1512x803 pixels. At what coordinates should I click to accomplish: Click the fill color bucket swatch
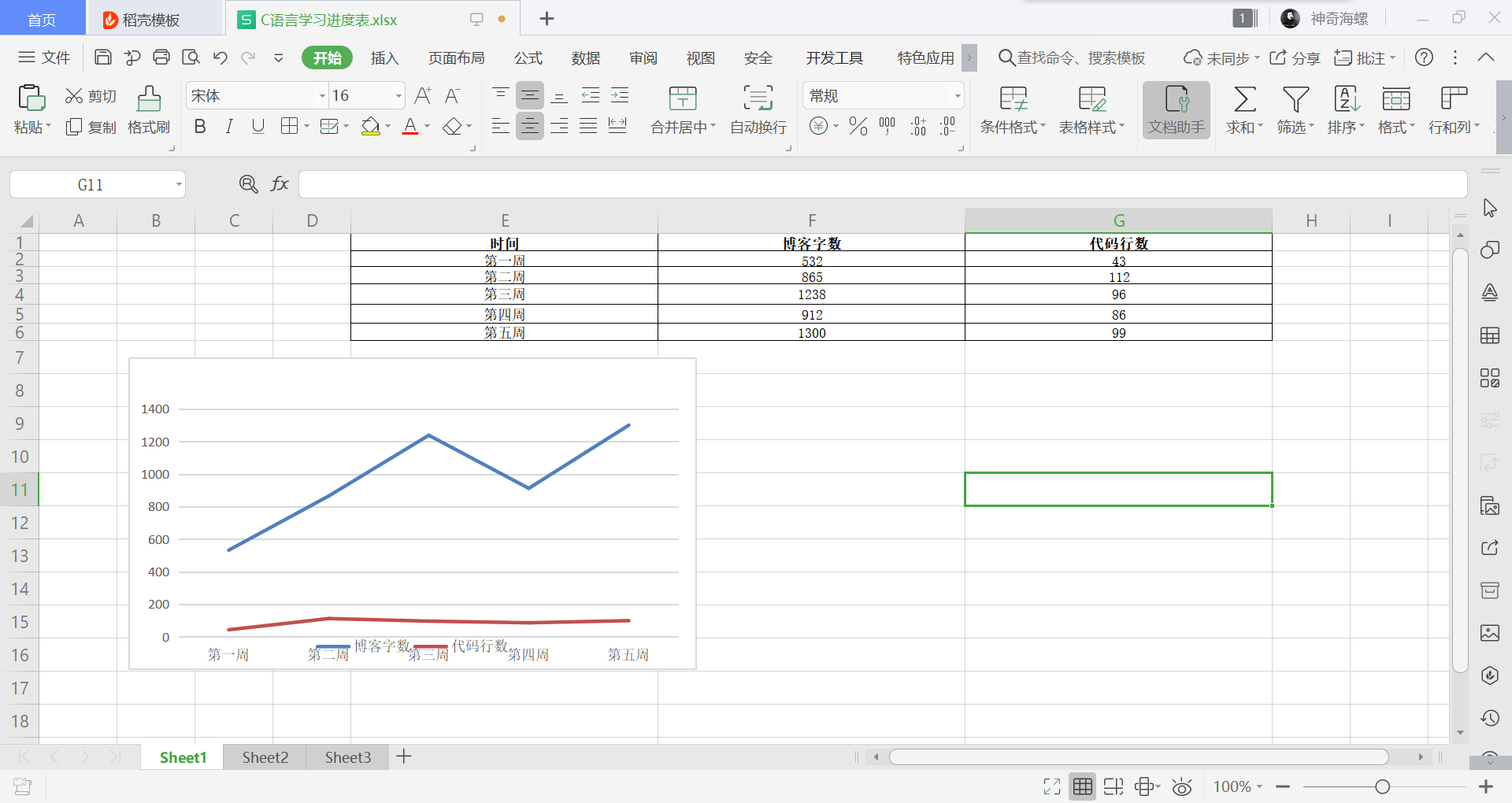370,126
